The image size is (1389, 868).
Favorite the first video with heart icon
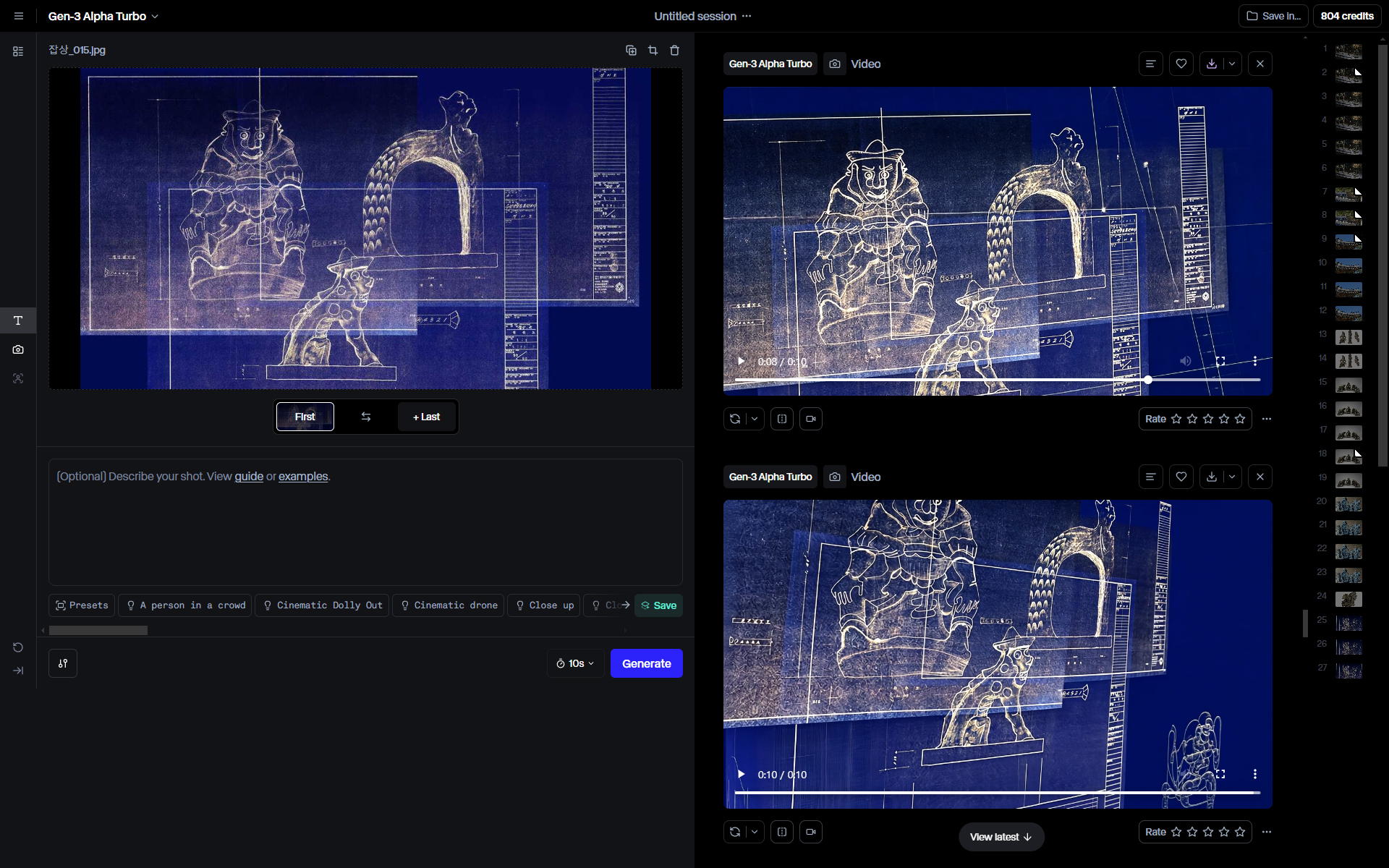(x=1181, y=64)
